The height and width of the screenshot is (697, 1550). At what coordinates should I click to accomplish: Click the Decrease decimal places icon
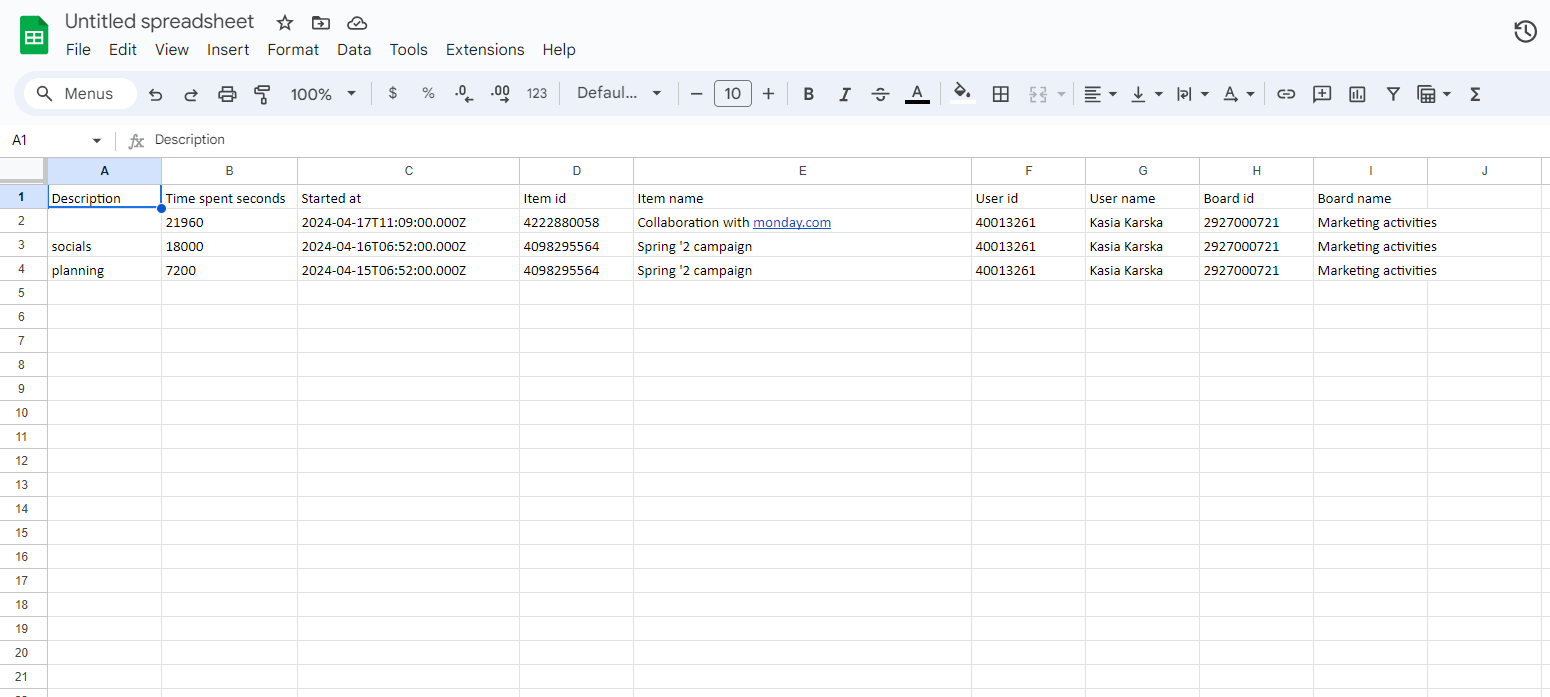click(x=463, y=93)
